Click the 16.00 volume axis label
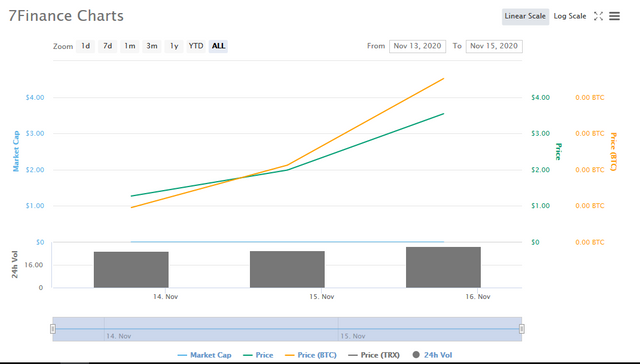 click(33, 265)
